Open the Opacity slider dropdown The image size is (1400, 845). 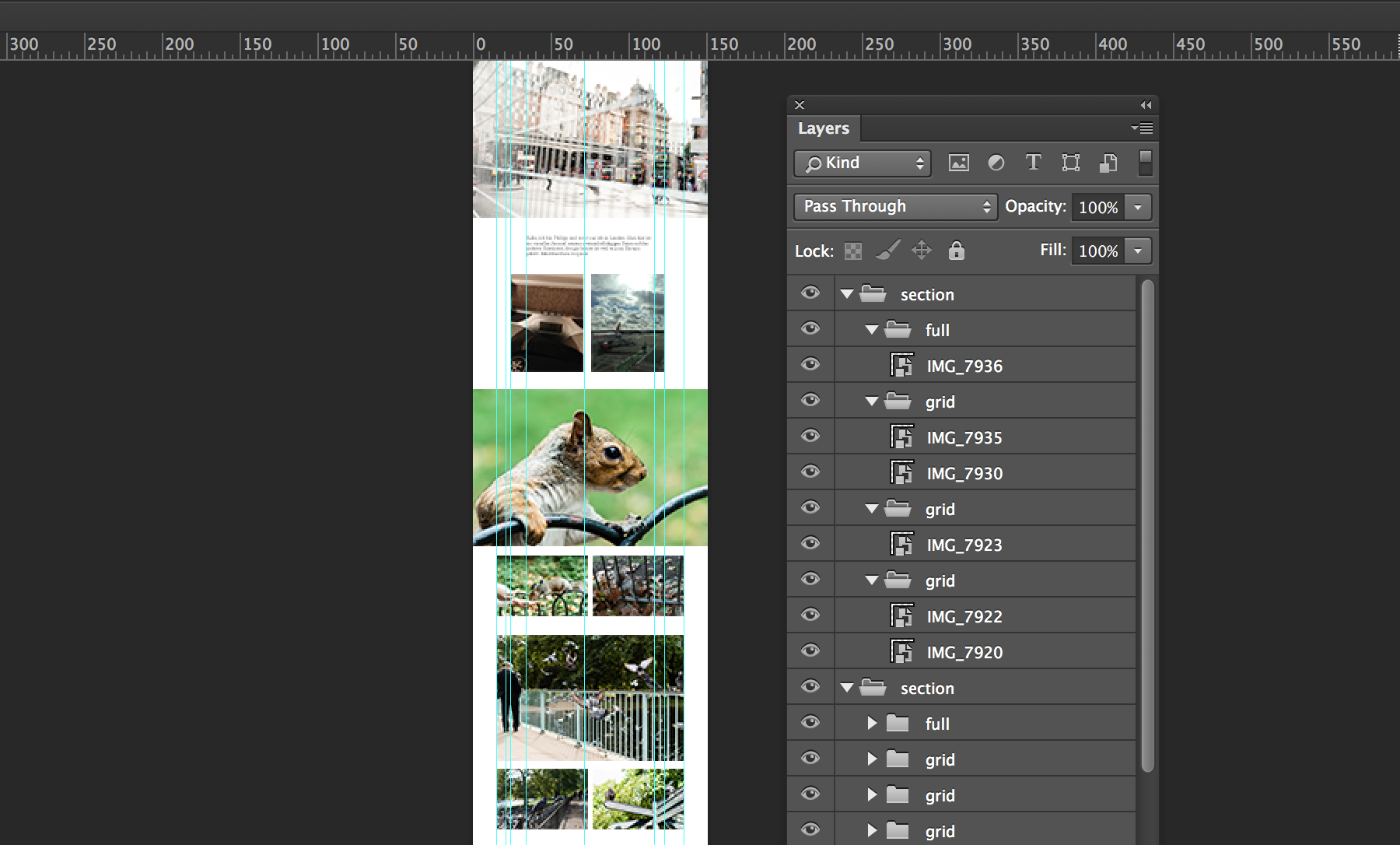[x=1138, y=207]
